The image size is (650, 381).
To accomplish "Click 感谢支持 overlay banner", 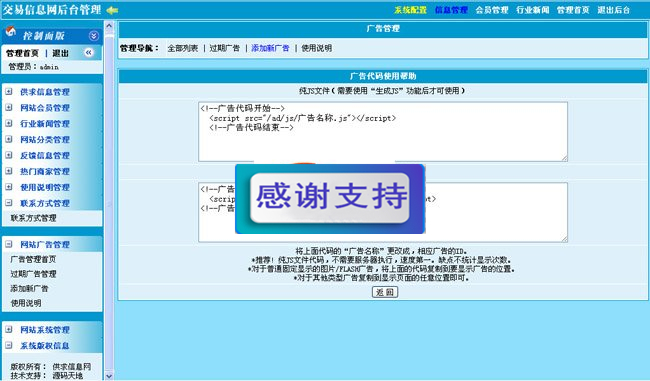I will click(330, 199).
